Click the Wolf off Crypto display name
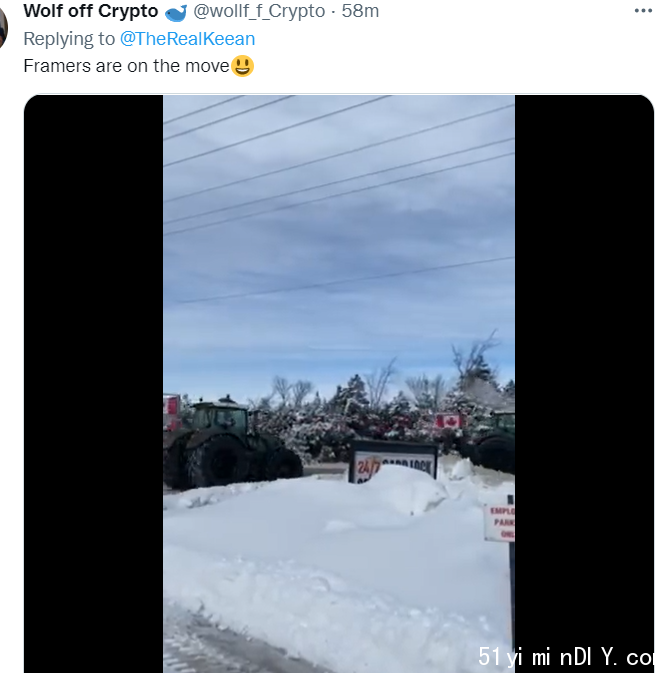 pyautogui.click(x=91, y=11)
